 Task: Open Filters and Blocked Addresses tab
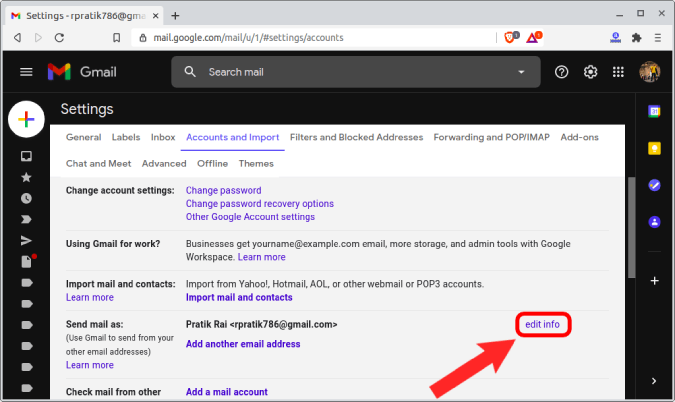click(356, 137)
